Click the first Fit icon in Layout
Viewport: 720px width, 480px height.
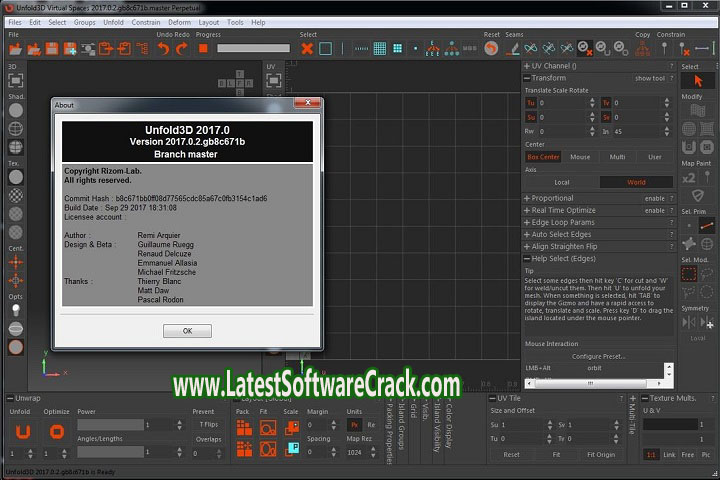pos(268,428)
